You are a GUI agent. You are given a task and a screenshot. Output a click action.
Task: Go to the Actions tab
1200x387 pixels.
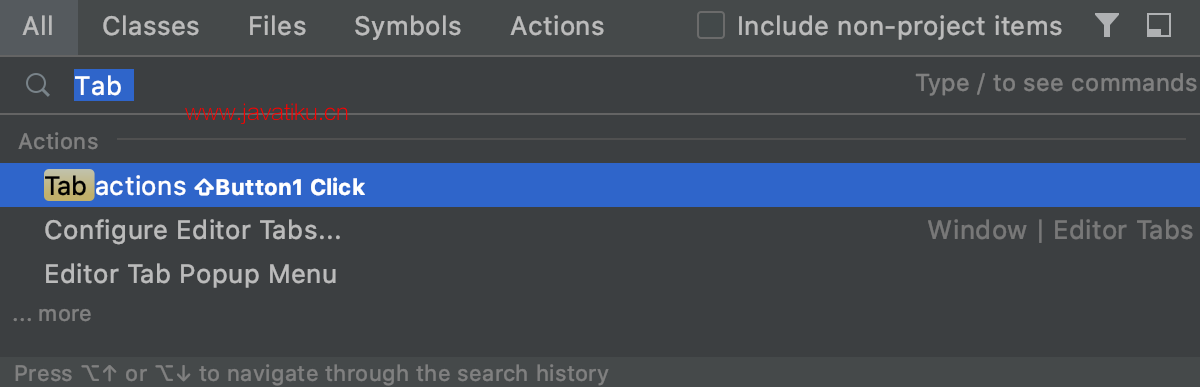557,27
